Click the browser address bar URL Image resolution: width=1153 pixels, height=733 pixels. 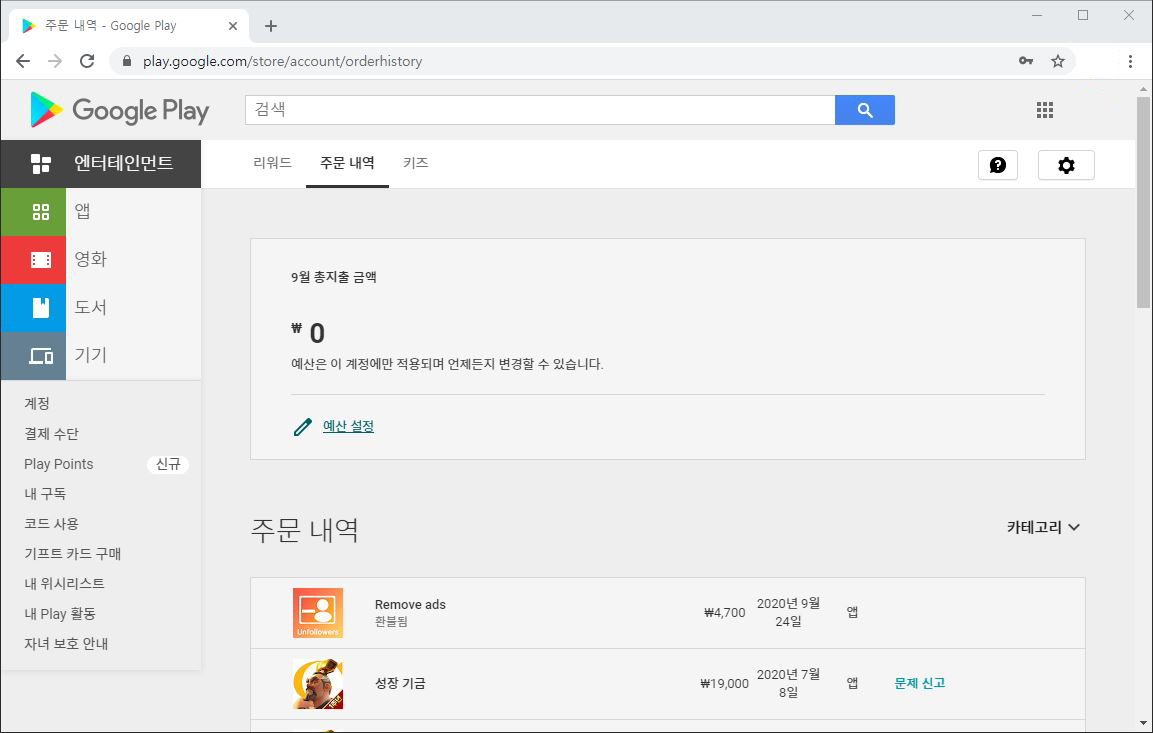(x=282, y=61)
